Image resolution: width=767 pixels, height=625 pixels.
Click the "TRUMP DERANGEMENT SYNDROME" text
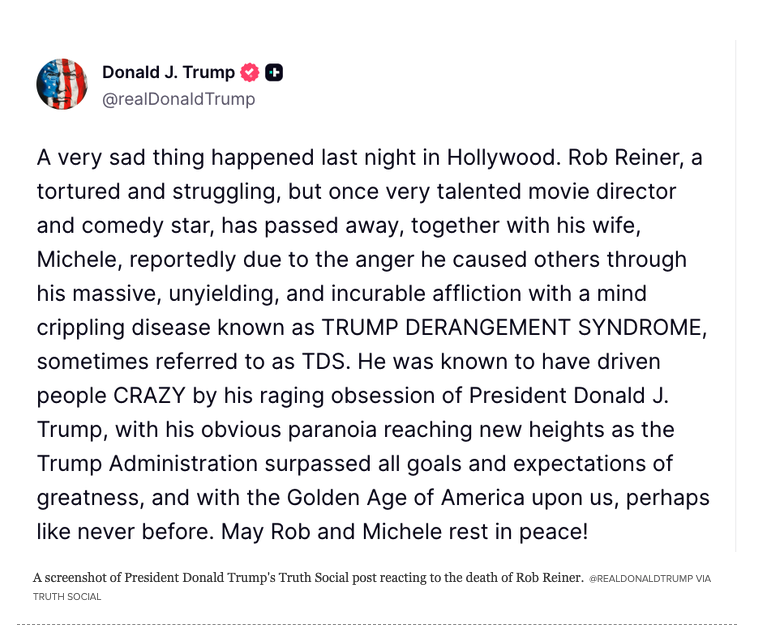click(513, 327)
